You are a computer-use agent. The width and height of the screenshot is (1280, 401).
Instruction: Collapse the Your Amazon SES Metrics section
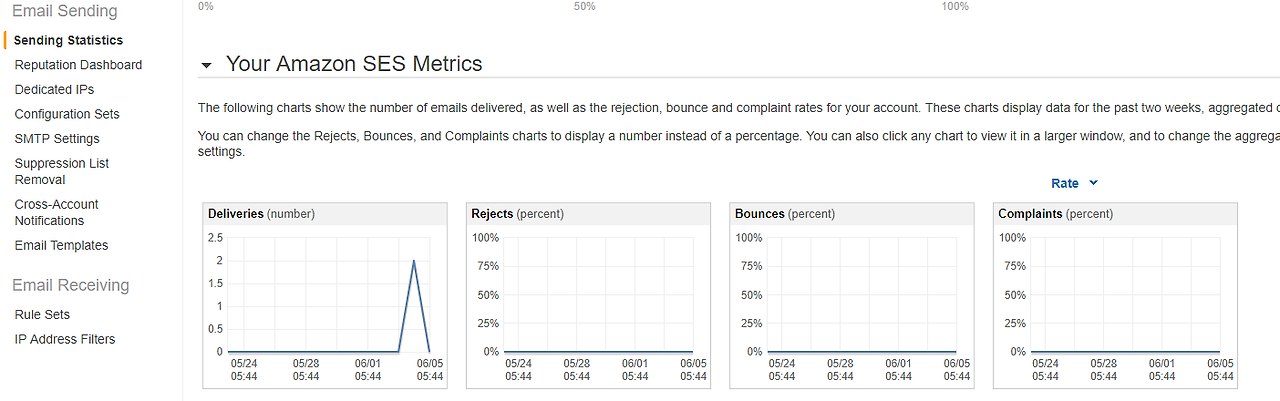point(206,65)
